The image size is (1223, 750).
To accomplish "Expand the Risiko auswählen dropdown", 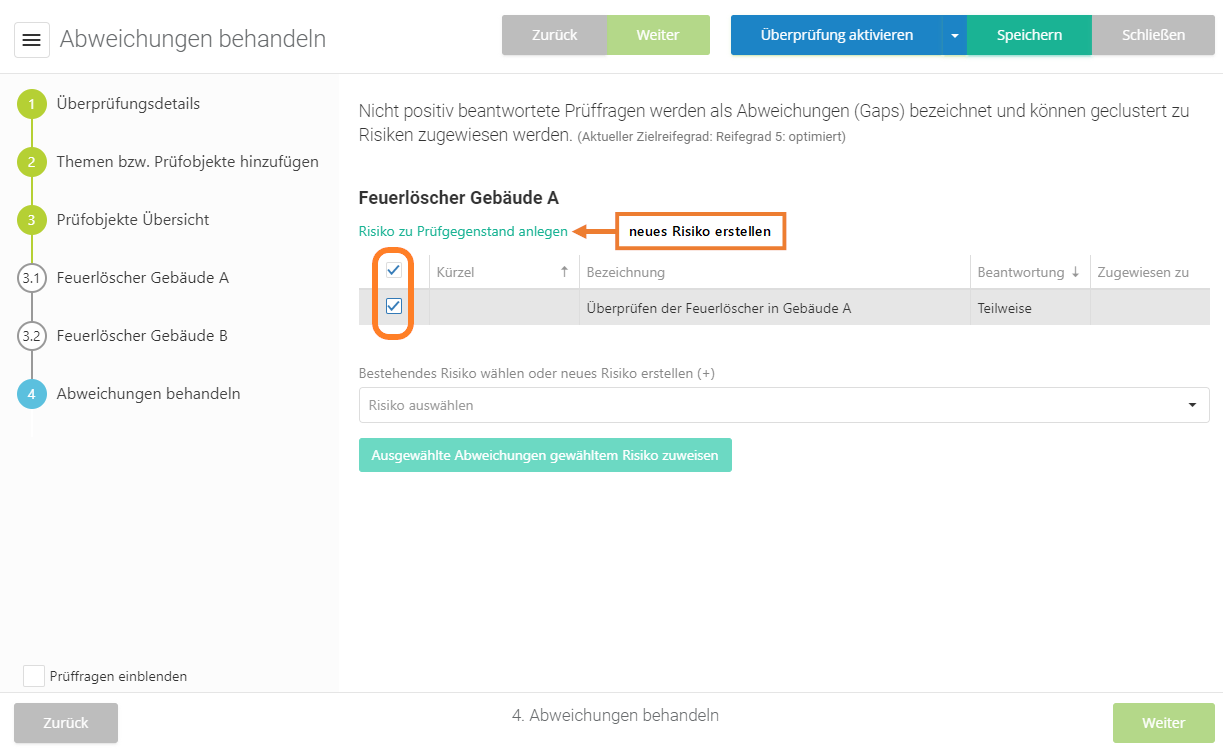I will [1192, 405].
